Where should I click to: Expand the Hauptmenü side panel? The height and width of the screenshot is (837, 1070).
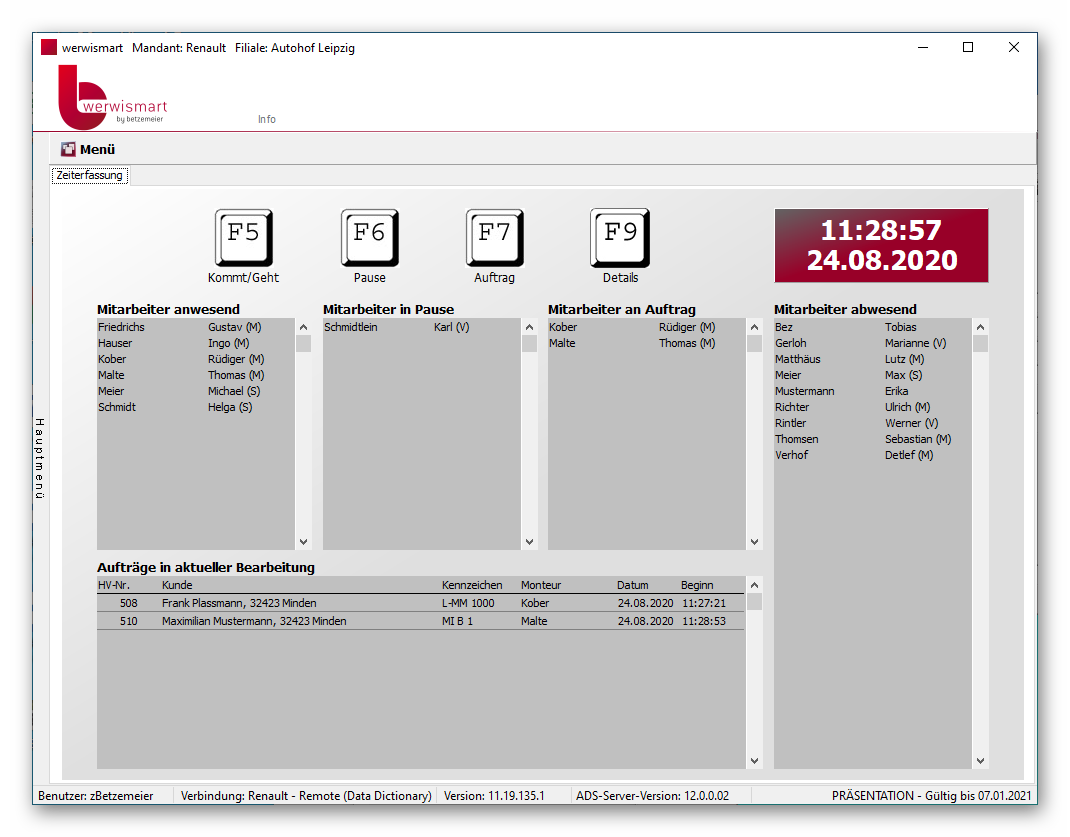click(x=40, y=458)
